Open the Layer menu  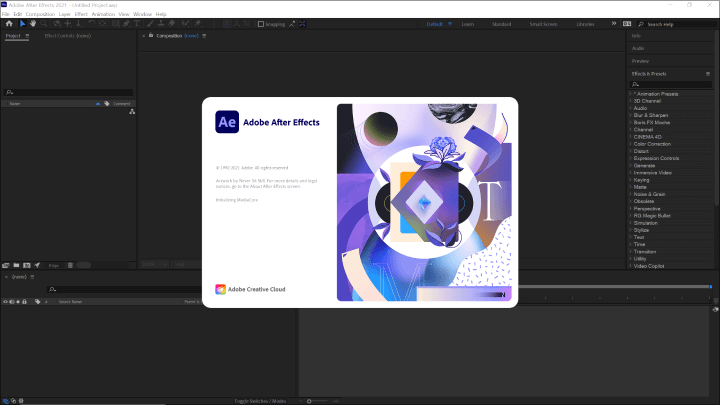(64, 14)
